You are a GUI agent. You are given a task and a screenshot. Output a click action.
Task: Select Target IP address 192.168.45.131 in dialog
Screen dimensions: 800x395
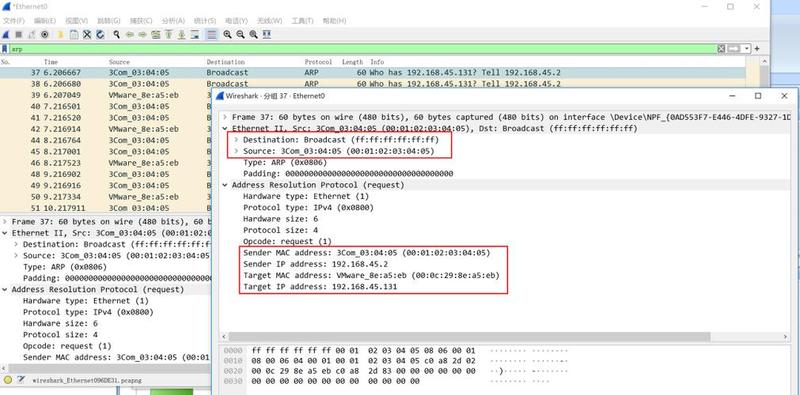click(x=320, y=287)
